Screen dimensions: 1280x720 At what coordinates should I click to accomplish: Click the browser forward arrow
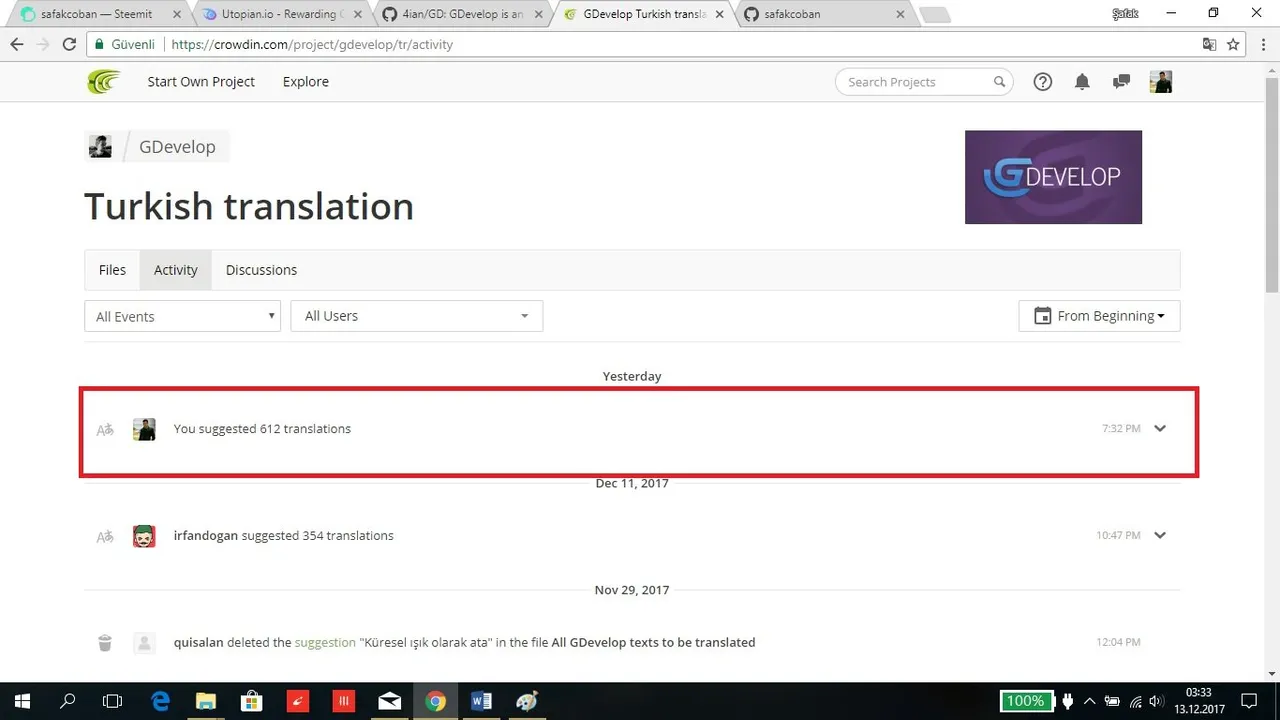(x=43, y=45)
